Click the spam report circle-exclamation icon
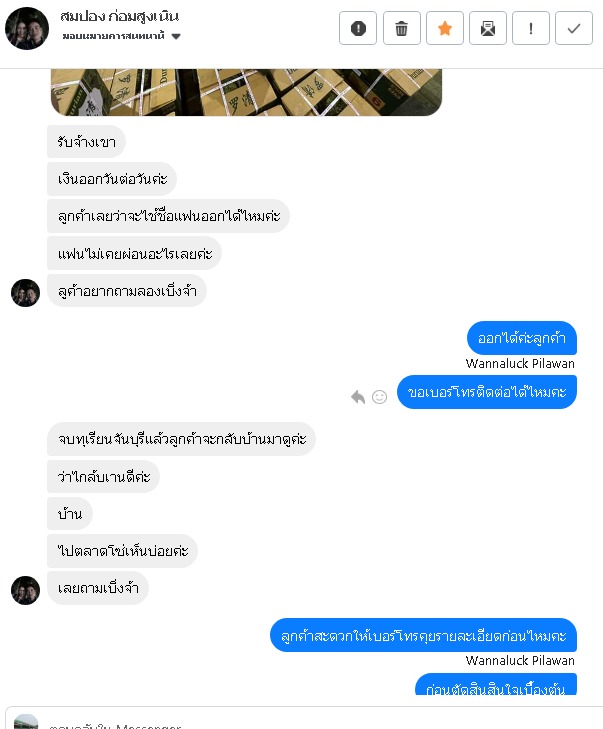The image size is (603, 729). point(358,28)
